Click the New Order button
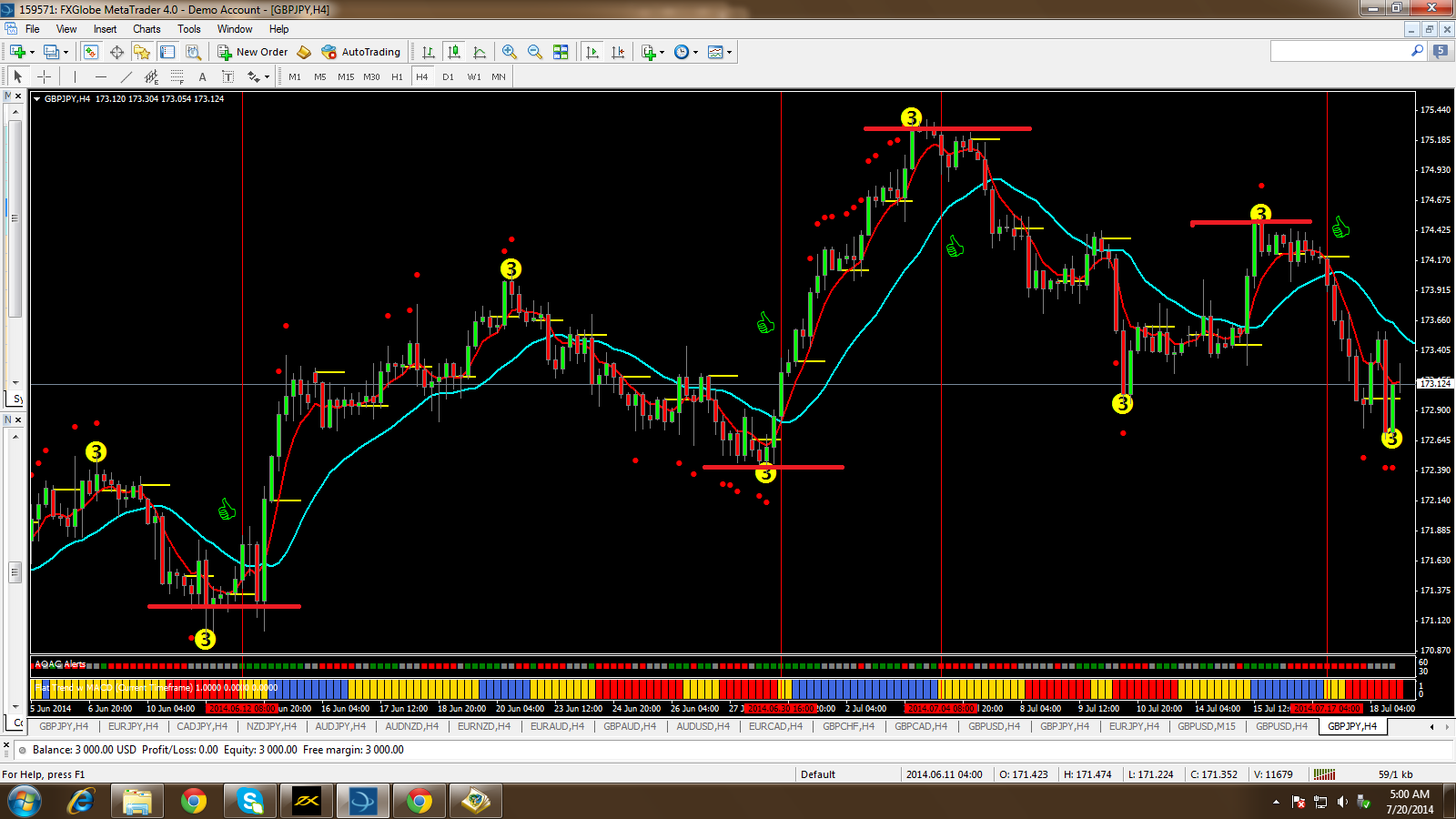The image size is (1456, 819). point(252,52)
